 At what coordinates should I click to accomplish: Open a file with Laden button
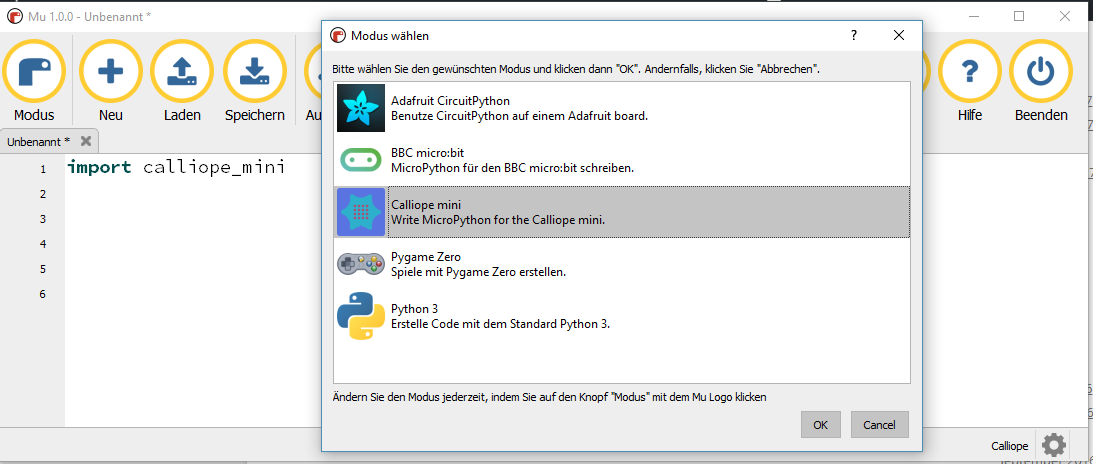[x=181, y=74]
